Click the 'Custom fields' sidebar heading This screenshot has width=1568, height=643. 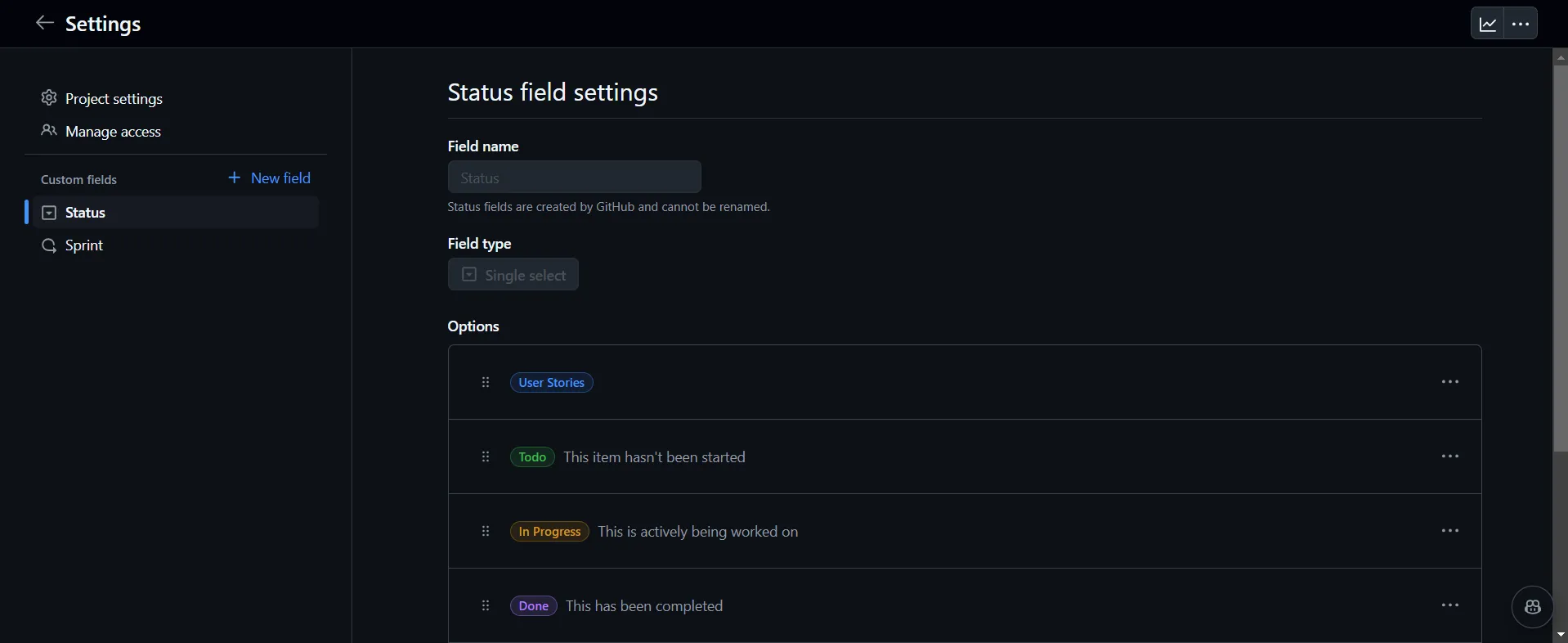click(79, 179)
